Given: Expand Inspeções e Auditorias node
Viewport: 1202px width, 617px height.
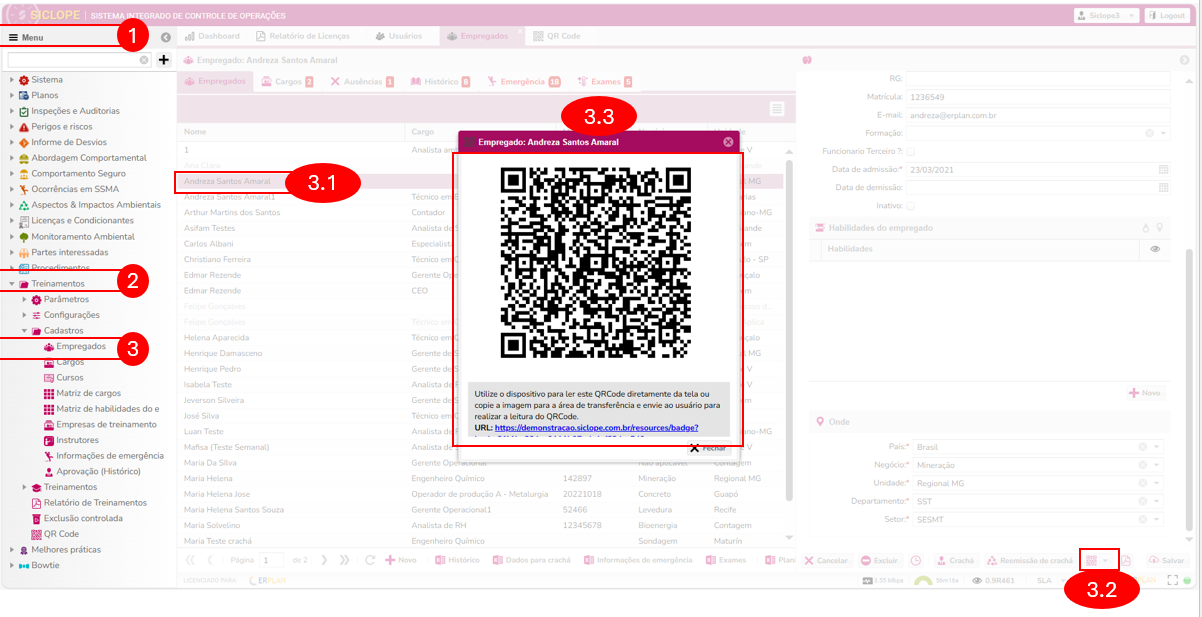Looking at the screenshot, I should (12, 111).
